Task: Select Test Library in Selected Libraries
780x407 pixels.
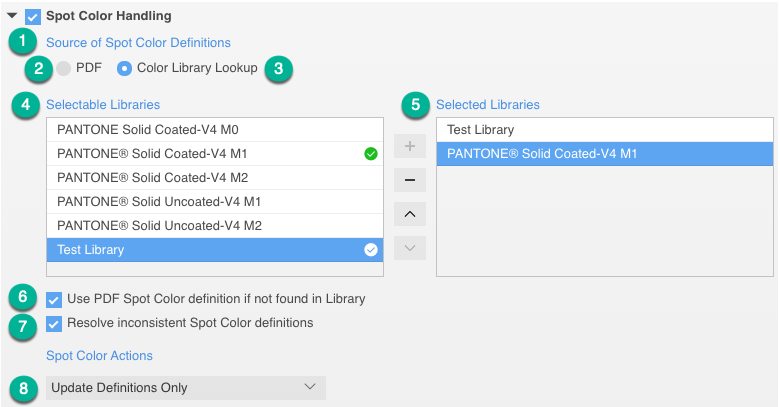Action: pos(605,130)
